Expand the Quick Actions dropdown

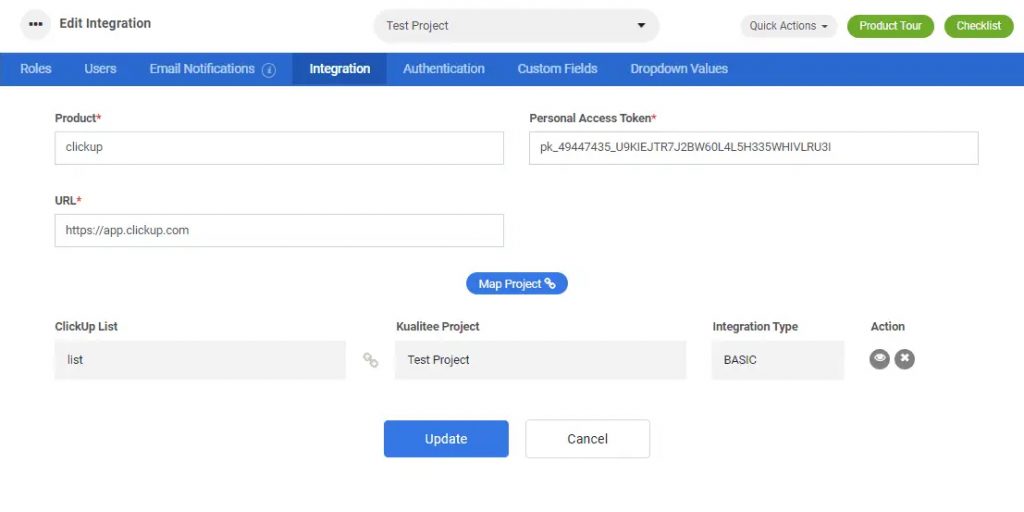pos(789,26)
